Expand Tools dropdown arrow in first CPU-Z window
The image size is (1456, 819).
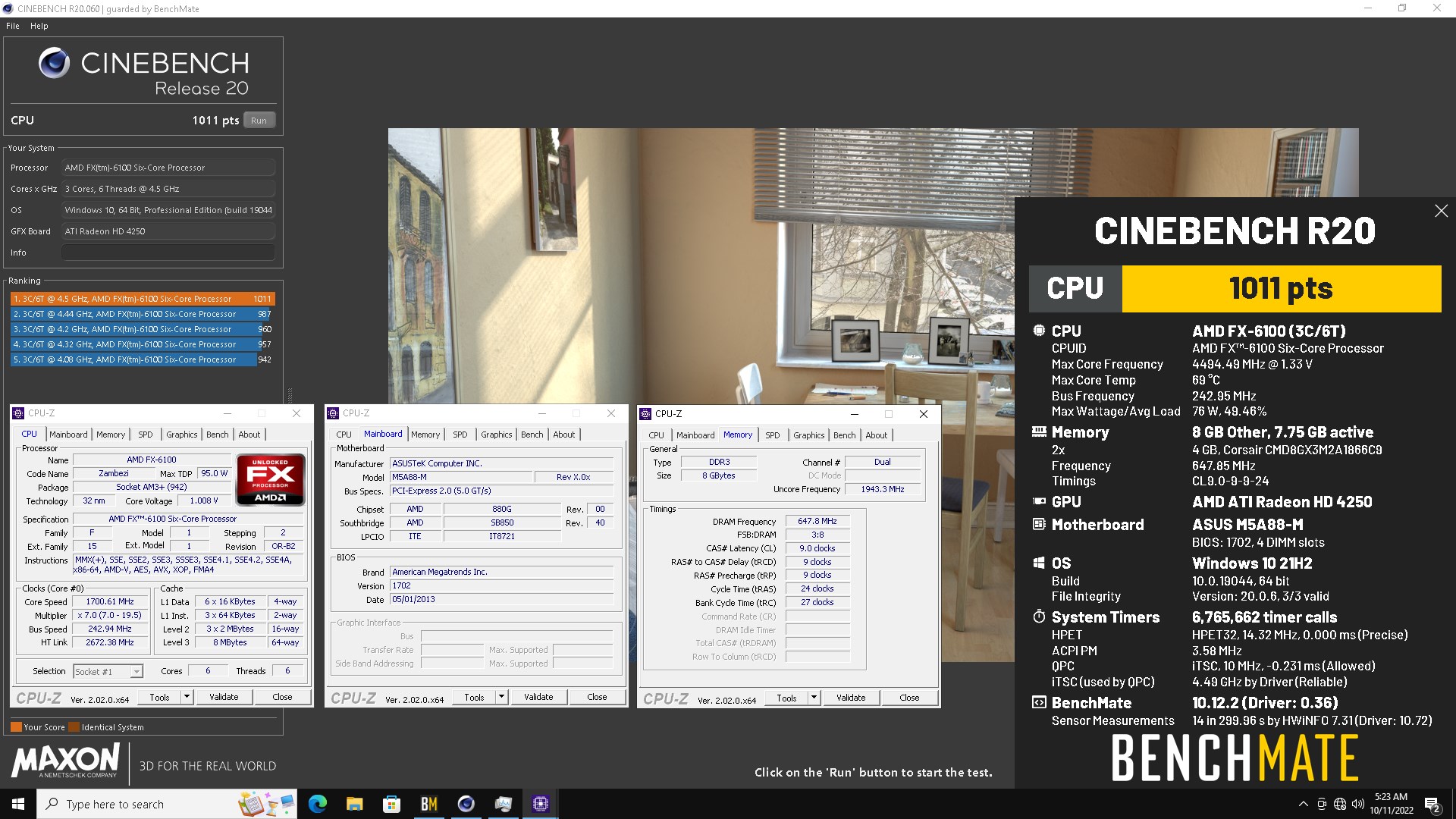[x=187, y=697]
